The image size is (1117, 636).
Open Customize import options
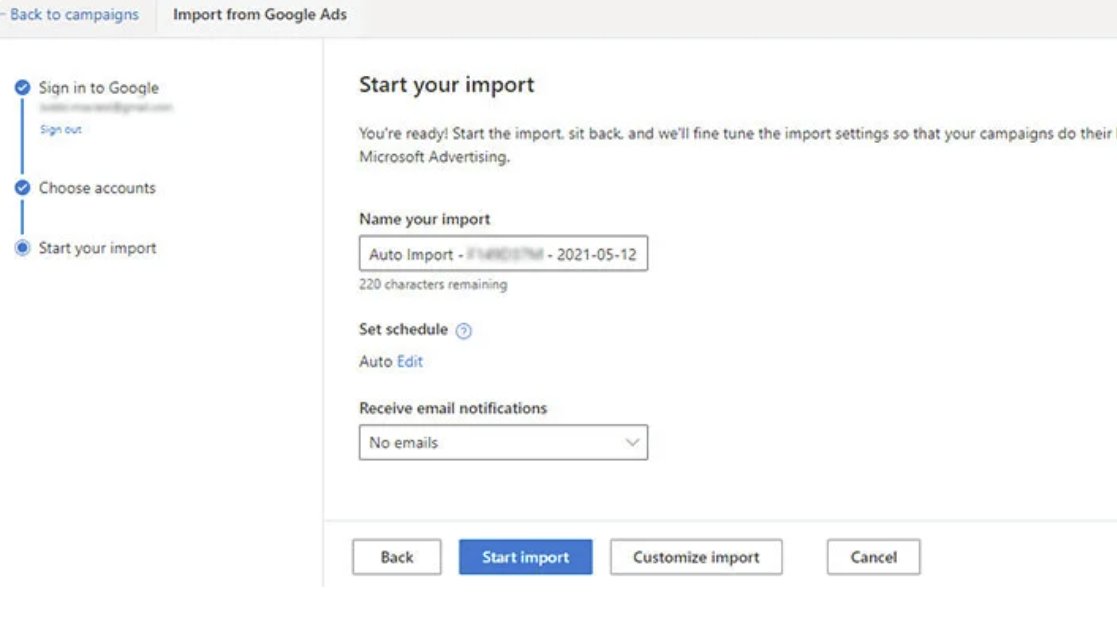click(x=696, y=557)
